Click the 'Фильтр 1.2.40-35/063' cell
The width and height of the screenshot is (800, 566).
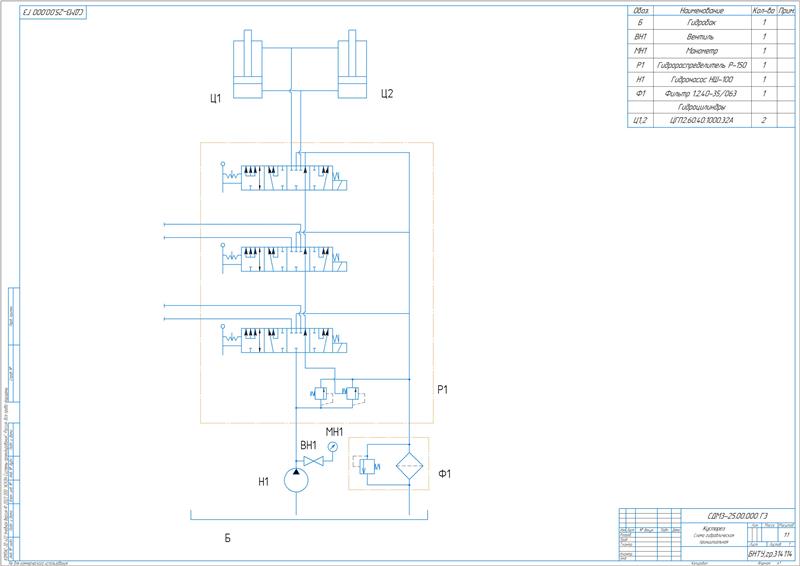pos(701,93)
